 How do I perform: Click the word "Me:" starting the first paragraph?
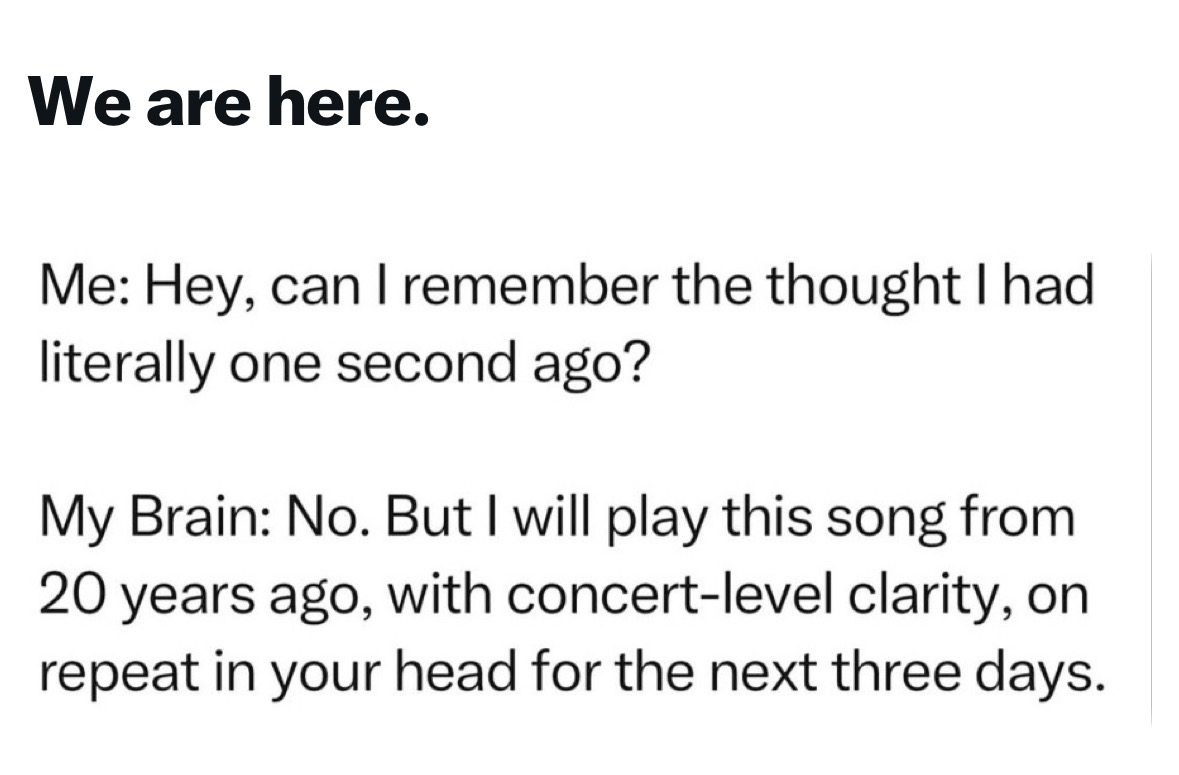click(86, 286)
